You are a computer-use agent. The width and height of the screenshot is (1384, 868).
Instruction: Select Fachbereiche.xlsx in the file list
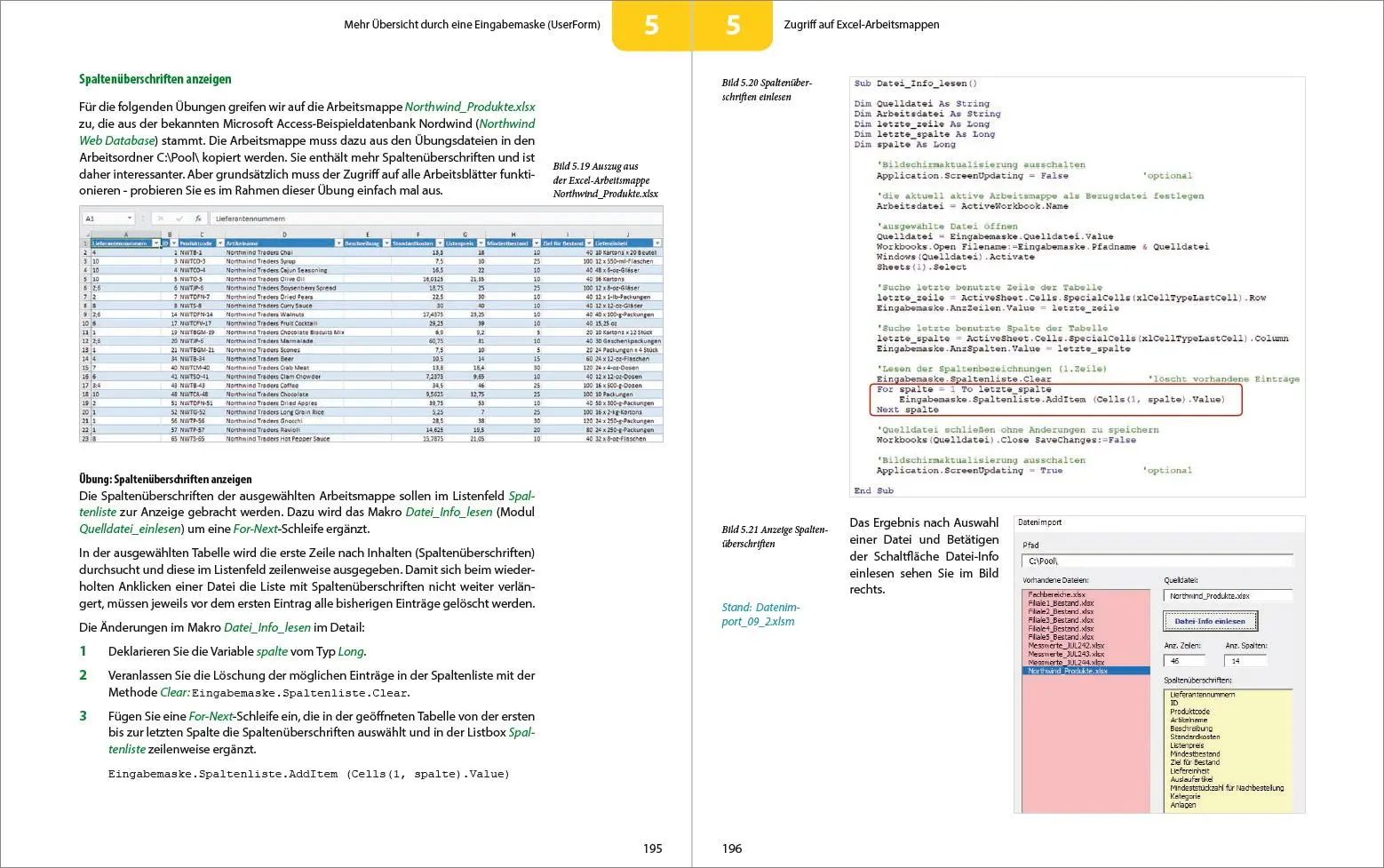pyautogui.click(x=1086, y=594)
